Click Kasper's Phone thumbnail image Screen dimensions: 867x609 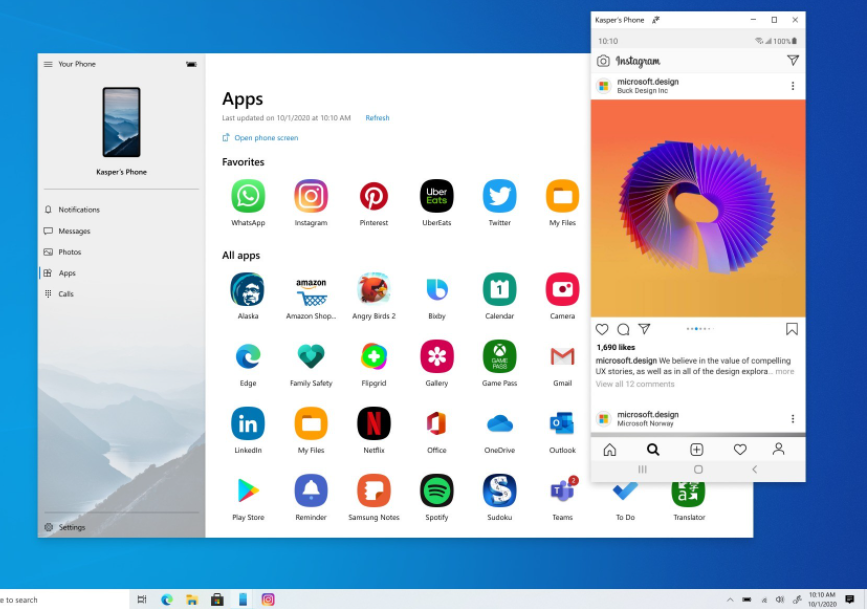tap(121, 122)
